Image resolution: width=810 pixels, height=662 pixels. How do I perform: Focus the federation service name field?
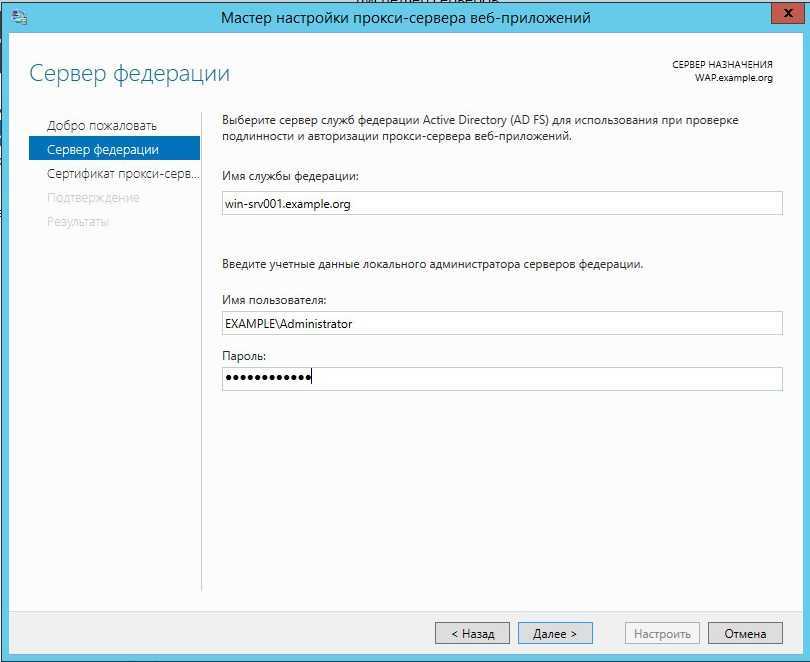coord(502,204)
